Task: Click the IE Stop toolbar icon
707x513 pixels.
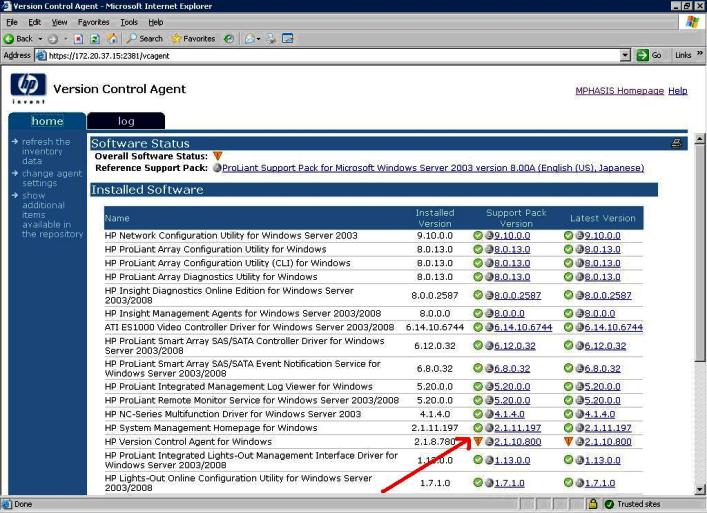Action: [80, 38]
